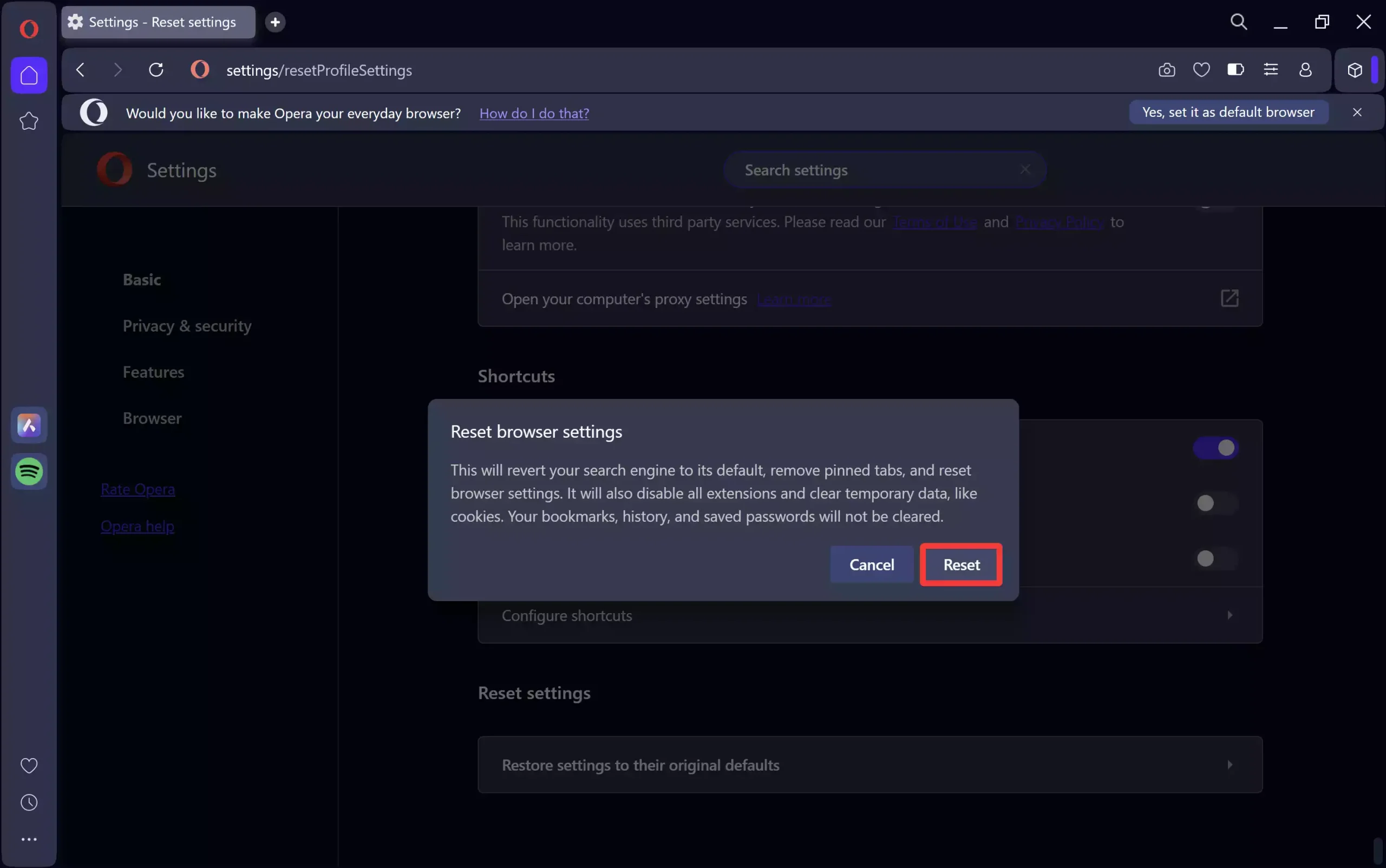This screenshot has height=868, width=1386.
Task: Capture a snapshot with the camera icon
Action: [1167, 69]
